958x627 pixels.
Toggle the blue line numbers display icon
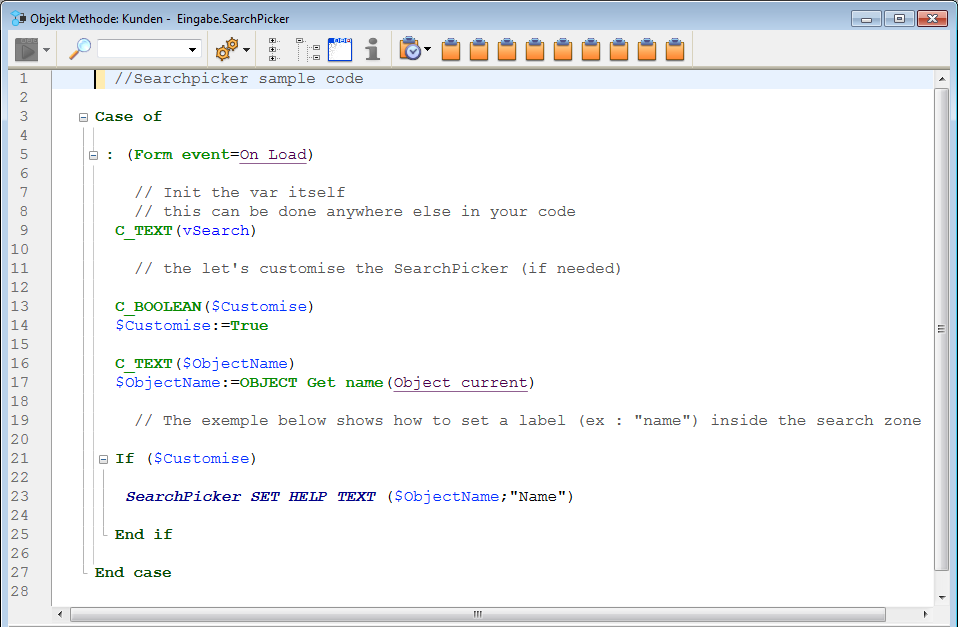(x=340, y=49)
